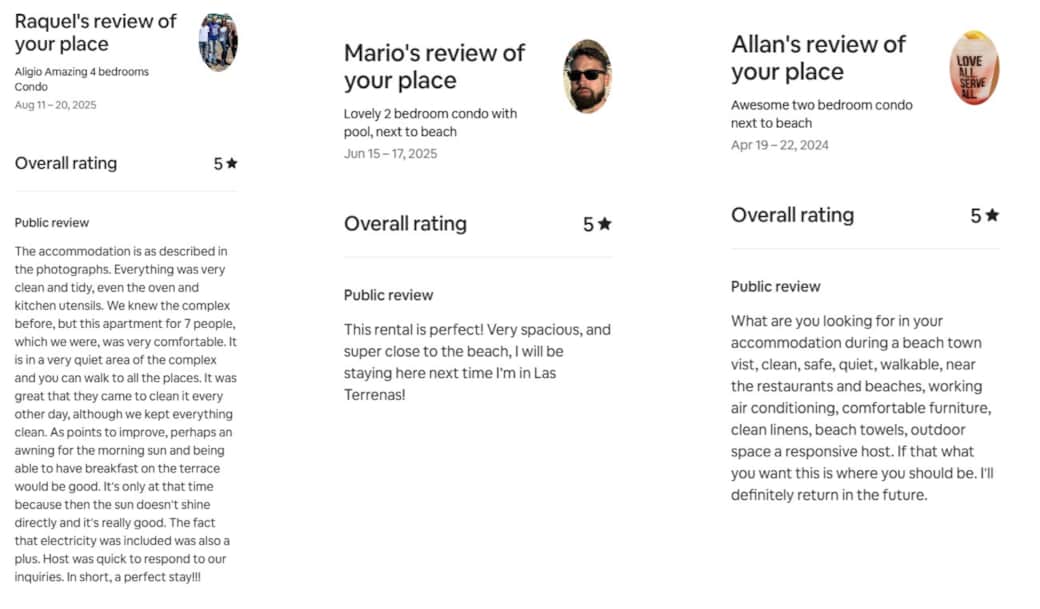Click the Jun 15 – 17, 2025 stay dates
Viewport: 1040px width, 609px height.
click(390, 154)
